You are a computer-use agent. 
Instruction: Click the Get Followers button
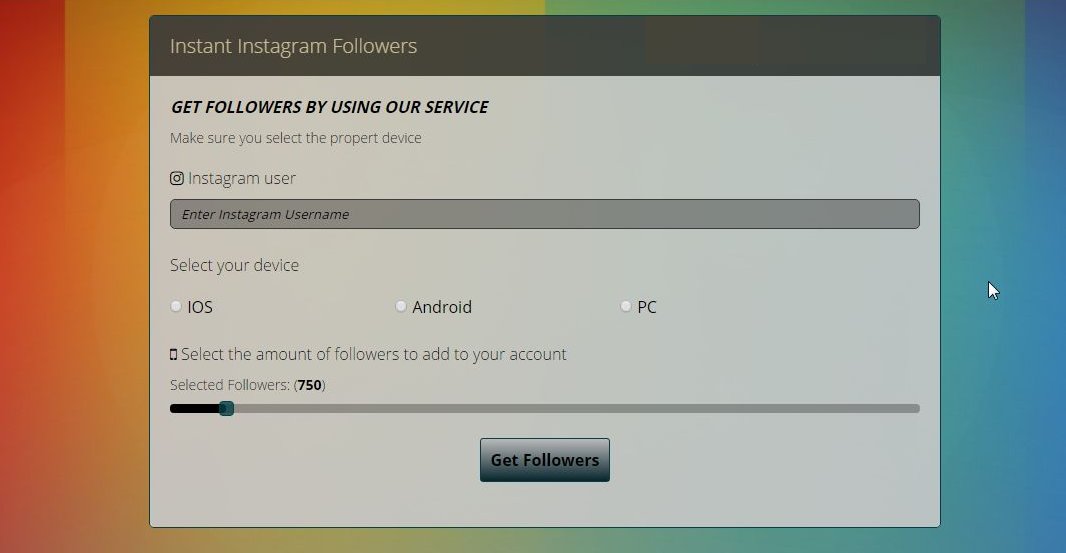click(x=545, y=460)
